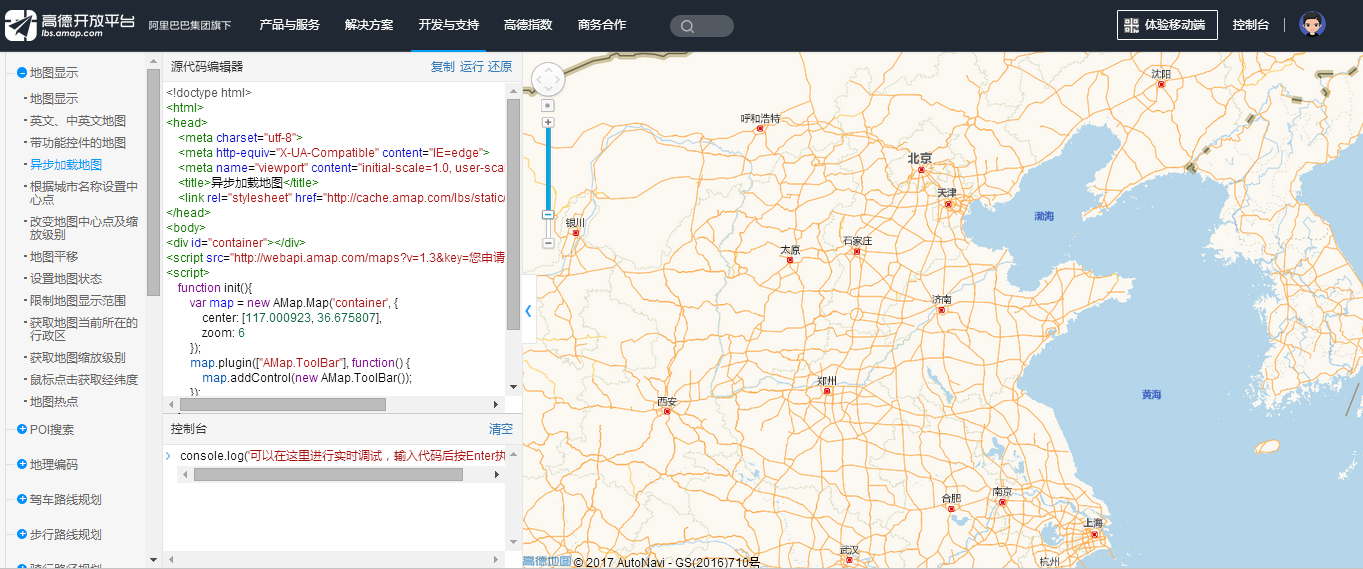Expand the 步行路线规划 section
This screenshot has height=569, width=1363.
pos(59,535)
